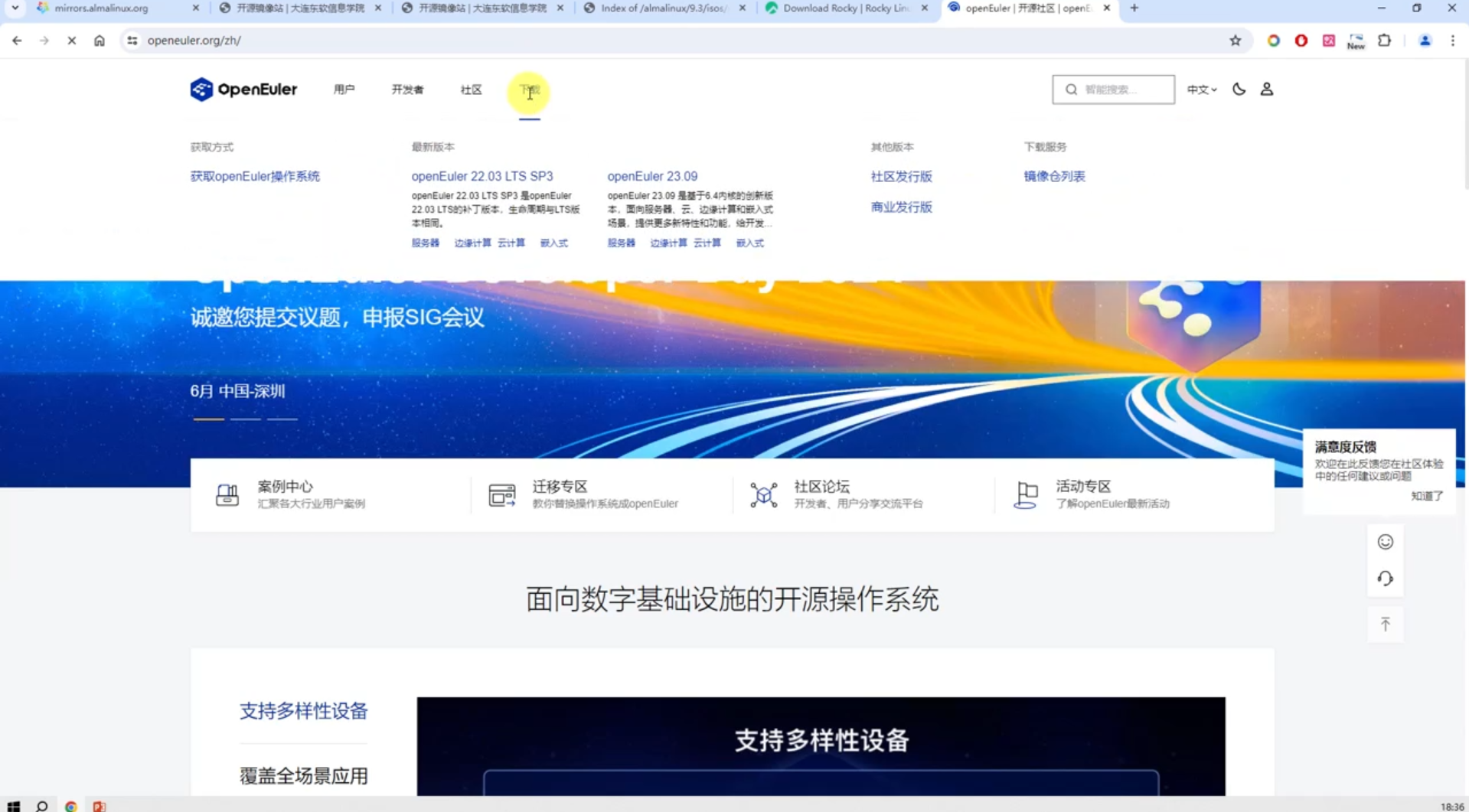This screenshot has width=1469, height=812.
Task: Click 嵌入式 under openEuler 23.09
Action: [x=750, y=243]
